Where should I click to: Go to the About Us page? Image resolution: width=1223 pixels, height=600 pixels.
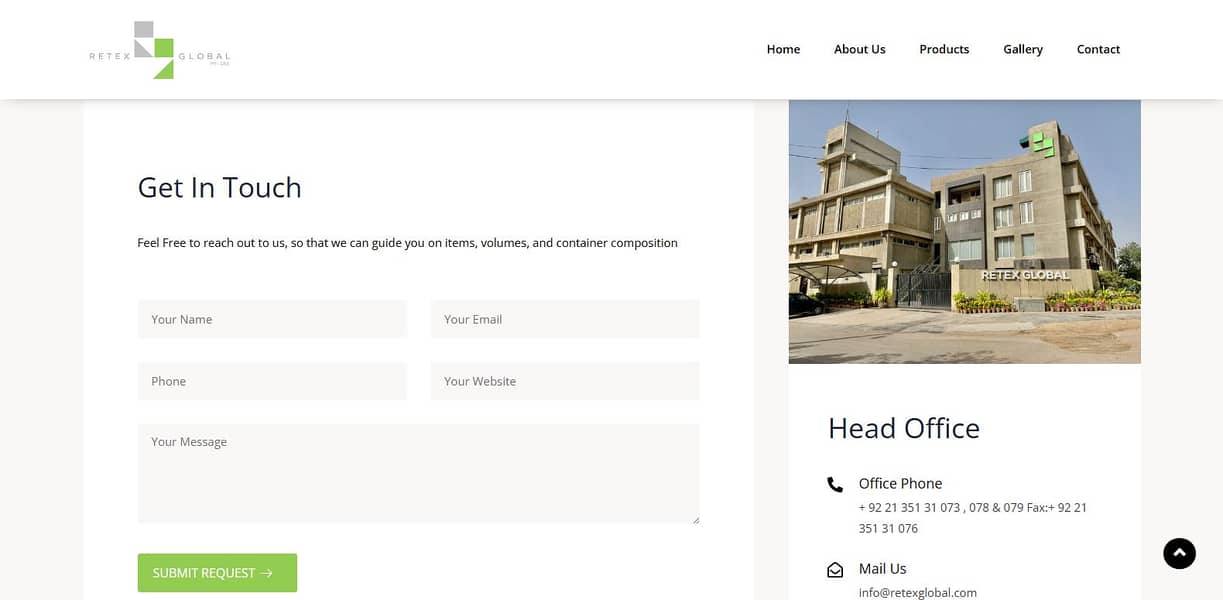coord(859,49)
